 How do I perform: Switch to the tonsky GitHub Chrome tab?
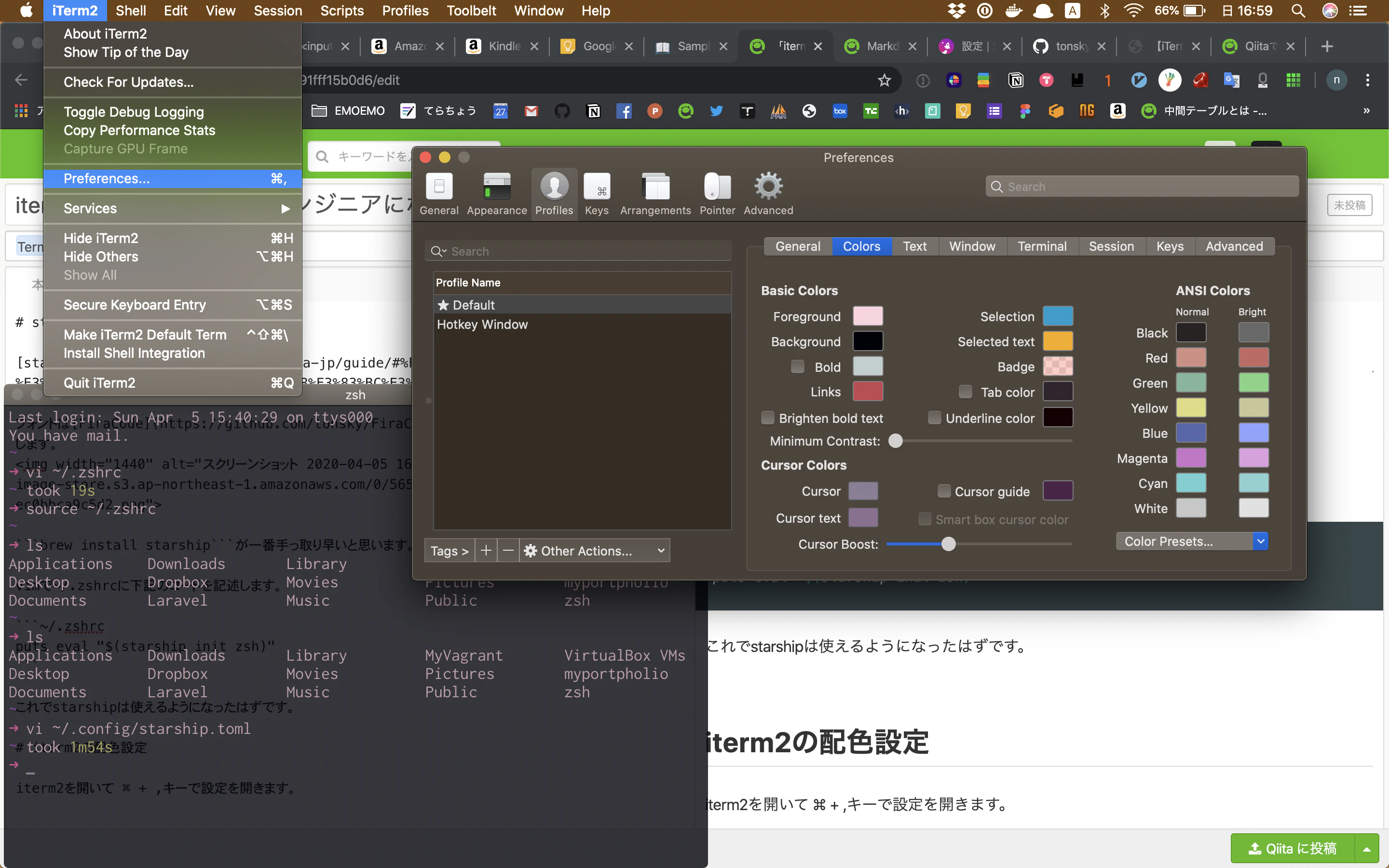click(1069, 46)
